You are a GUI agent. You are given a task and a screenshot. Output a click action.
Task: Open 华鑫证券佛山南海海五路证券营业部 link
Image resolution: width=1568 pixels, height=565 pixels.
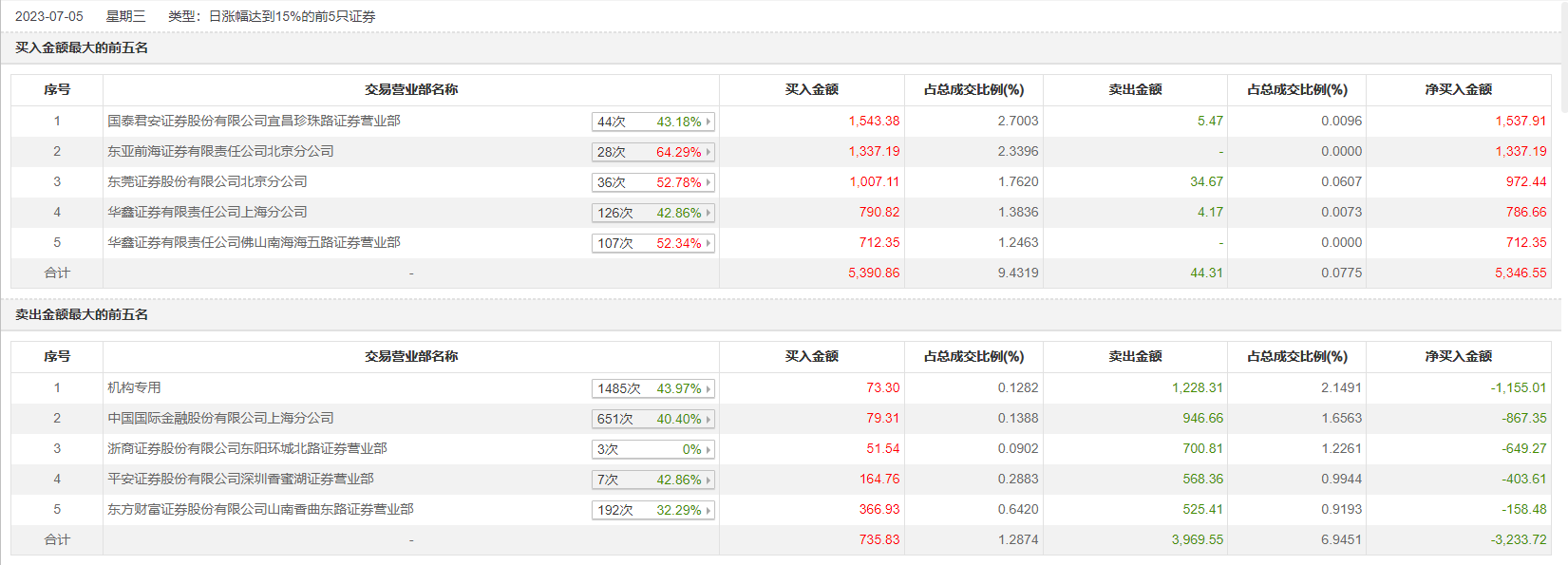254,242
